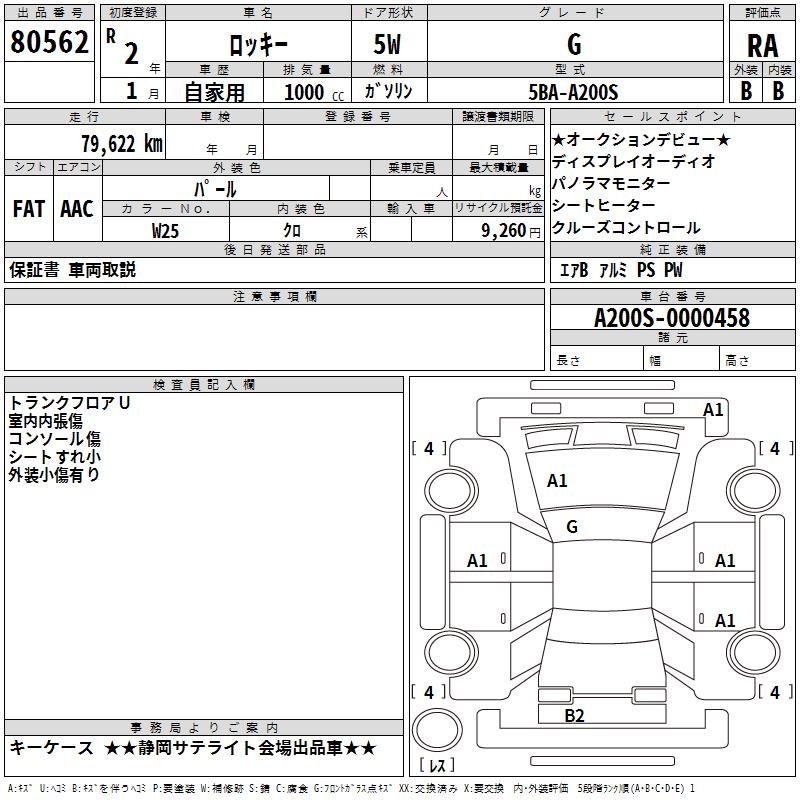
Task: Click the A1 scratch marker on the hood
Action: click(557, 481)
